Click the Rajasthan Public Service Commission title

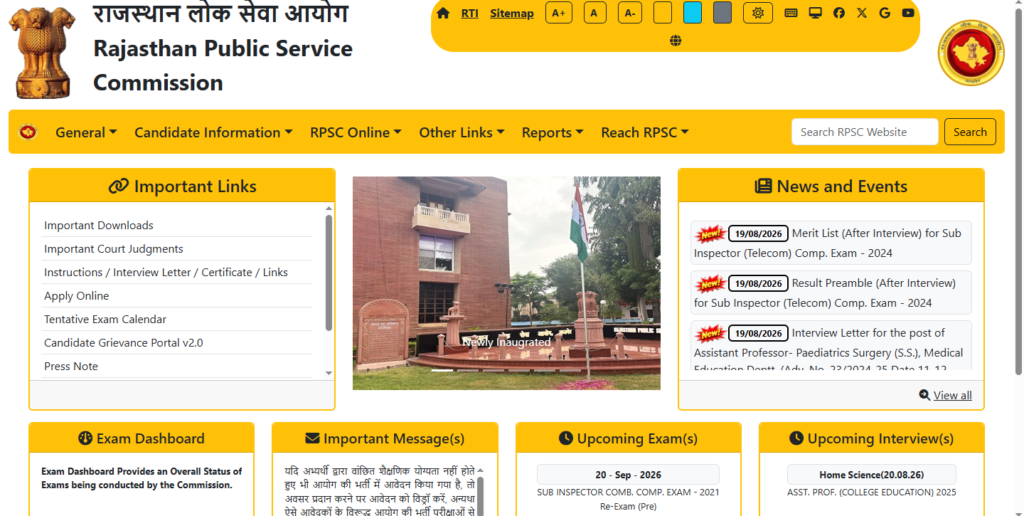223,65
